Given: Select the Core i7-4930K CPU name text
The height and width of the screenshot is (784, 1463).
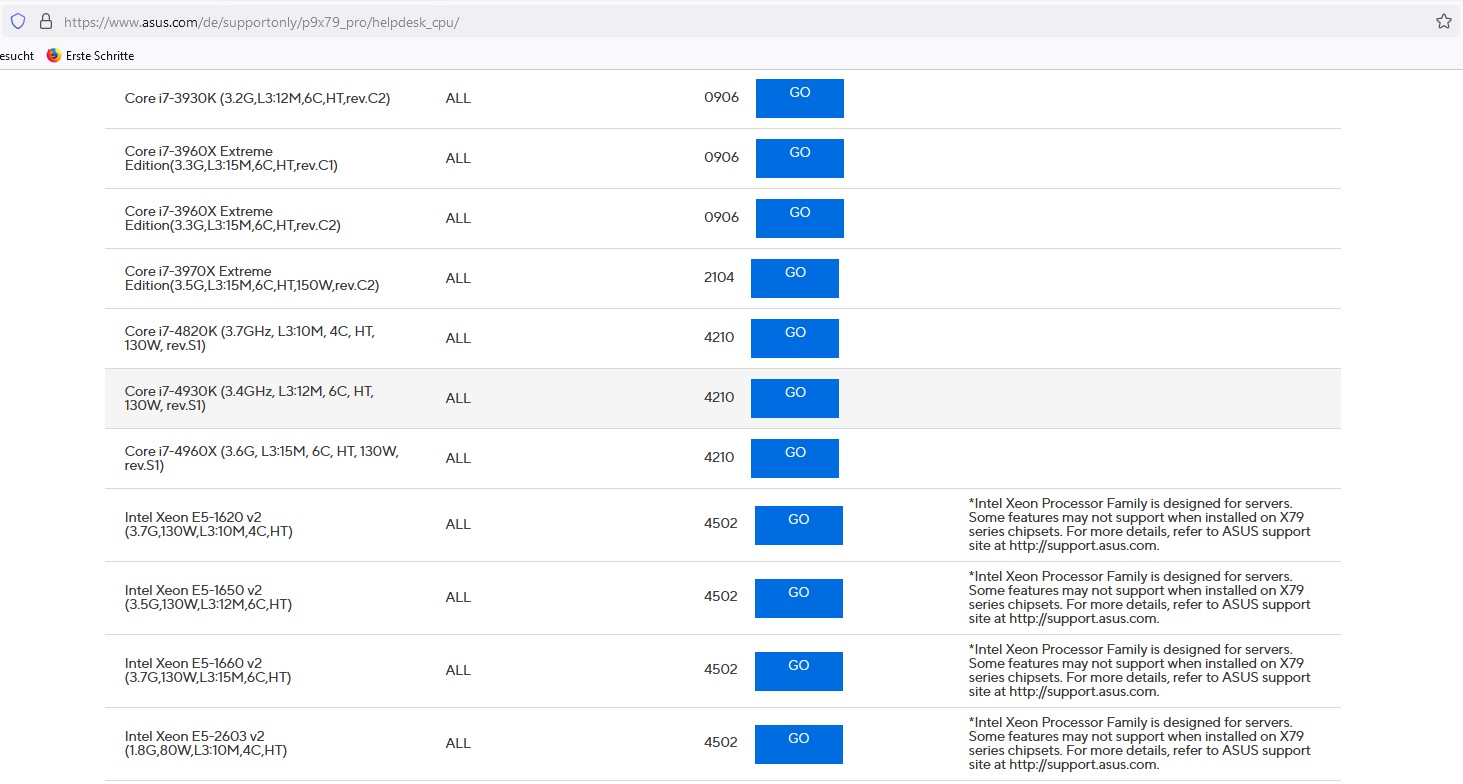Looking at the screenshot, I should 250,398.
